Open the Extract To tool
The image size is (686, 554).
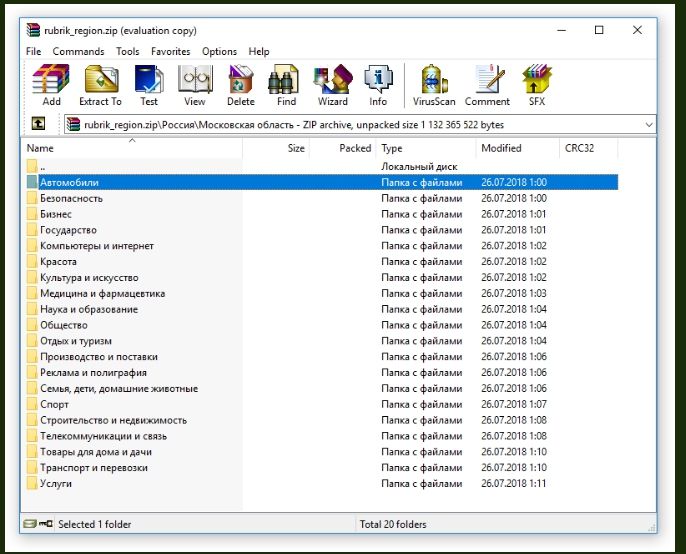coord(101,85)
